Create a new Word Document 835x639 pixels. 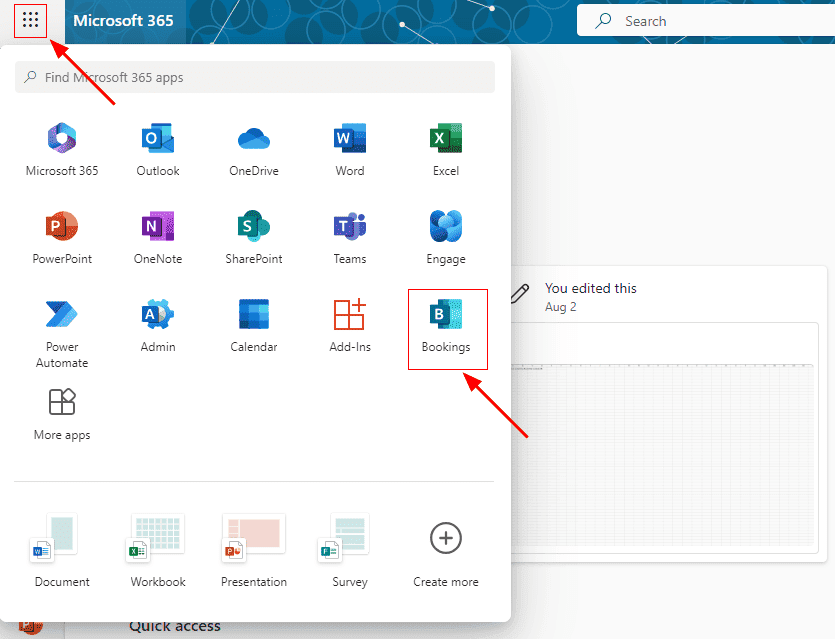(62, 550)
